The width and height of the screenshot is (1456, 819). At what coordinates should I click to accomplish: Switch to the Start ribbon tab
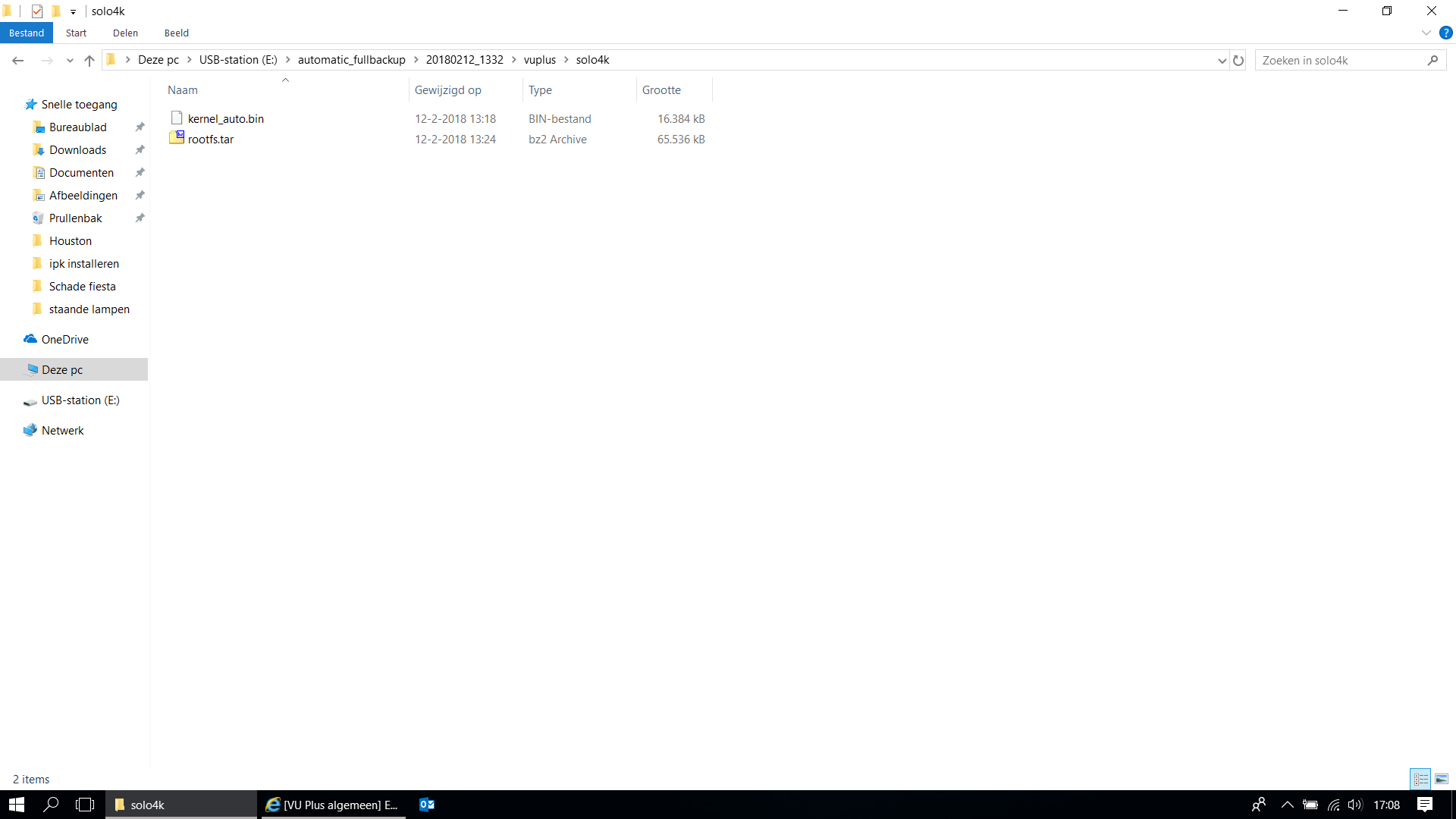(76, 33)
